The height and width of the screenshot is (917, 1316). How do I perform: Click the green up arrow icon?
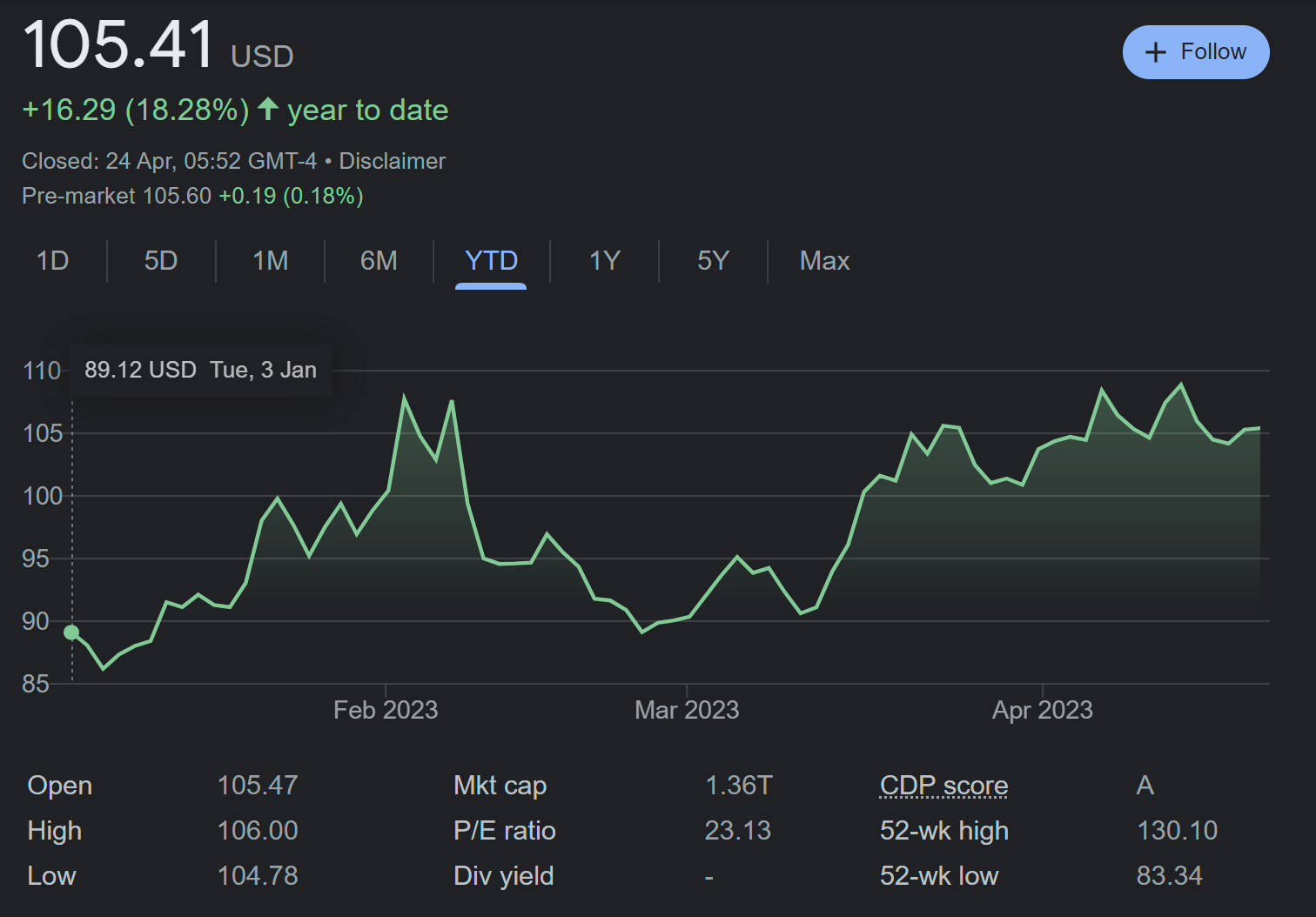(x=268, y=110)
